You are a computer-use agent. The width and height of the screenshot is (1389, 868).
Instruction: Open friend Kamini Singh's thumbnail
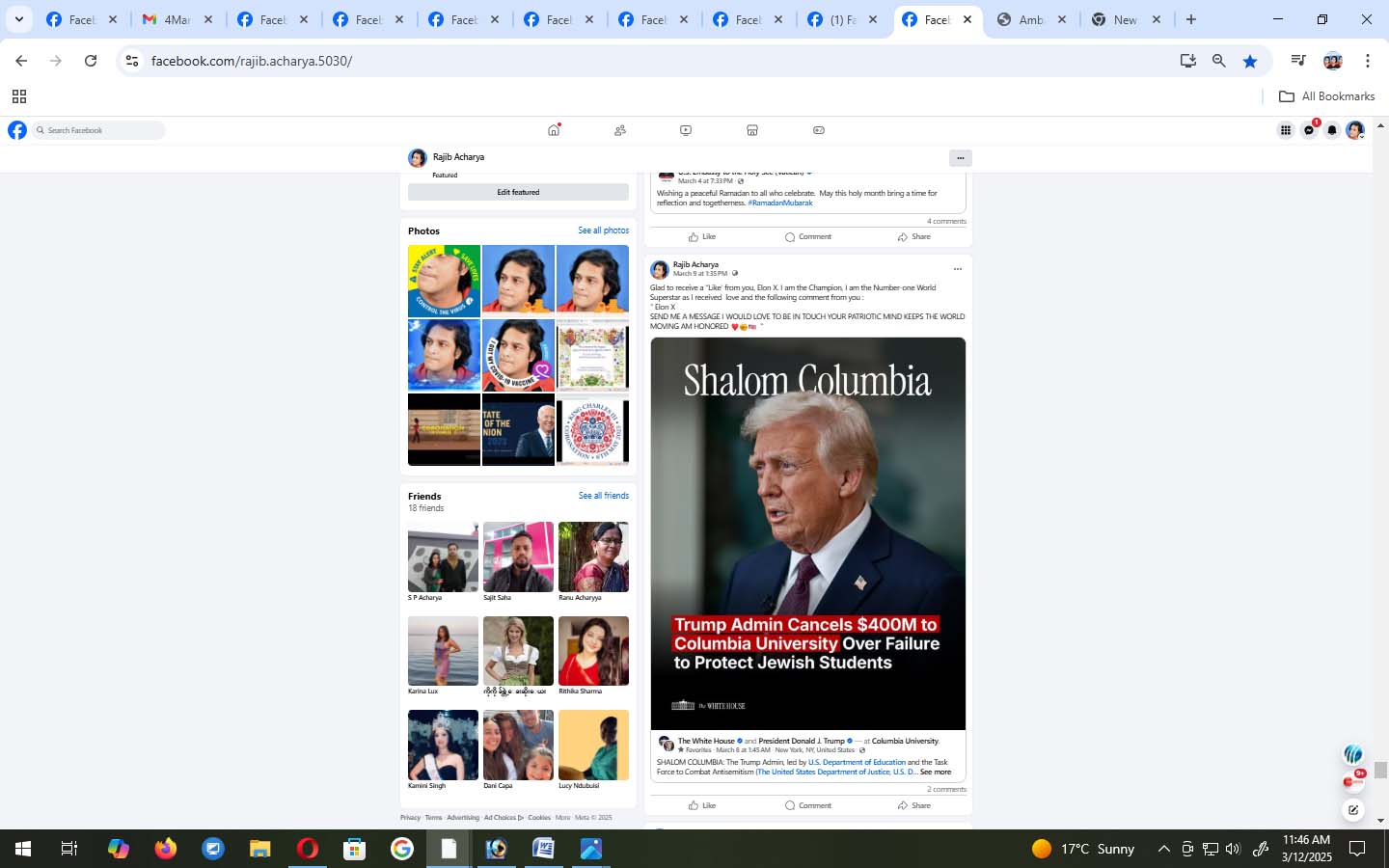click(443, 745)
